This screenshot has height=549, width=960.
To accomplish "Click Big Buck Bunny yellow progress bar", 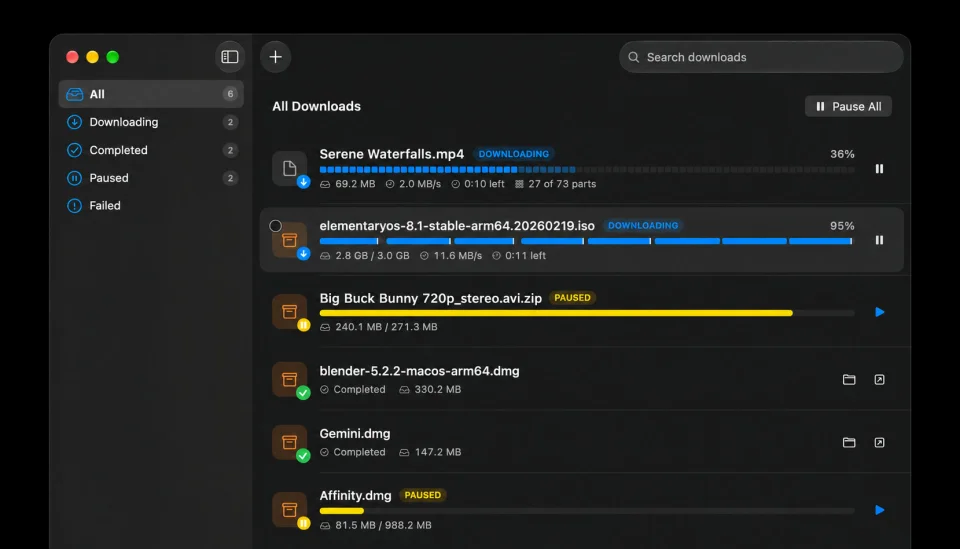I will [587, 313].
